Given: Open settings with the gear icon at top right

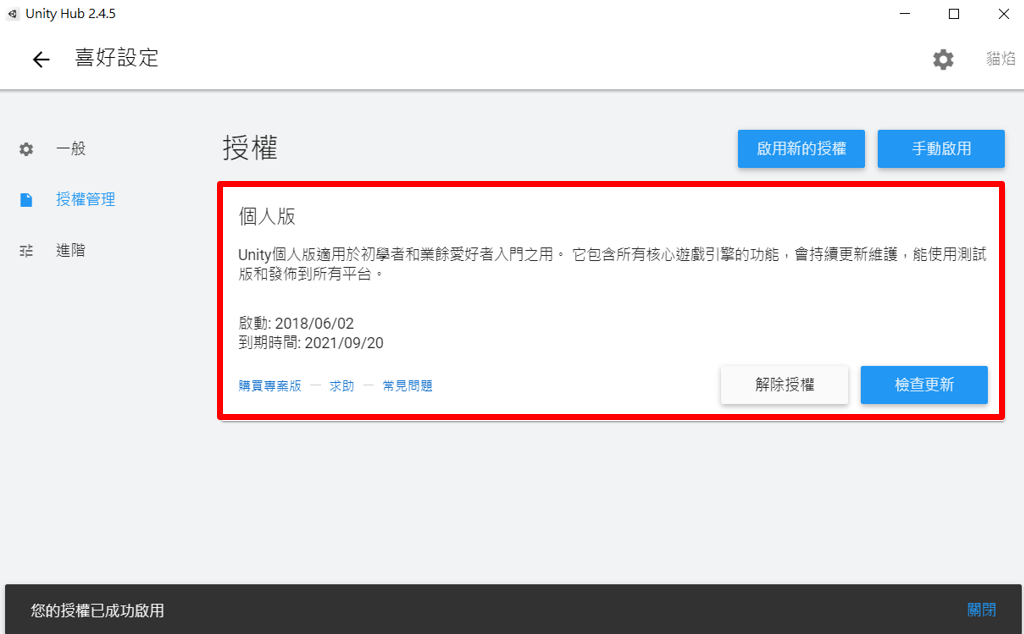Looking at the screenshot, I should click(943, 59).
